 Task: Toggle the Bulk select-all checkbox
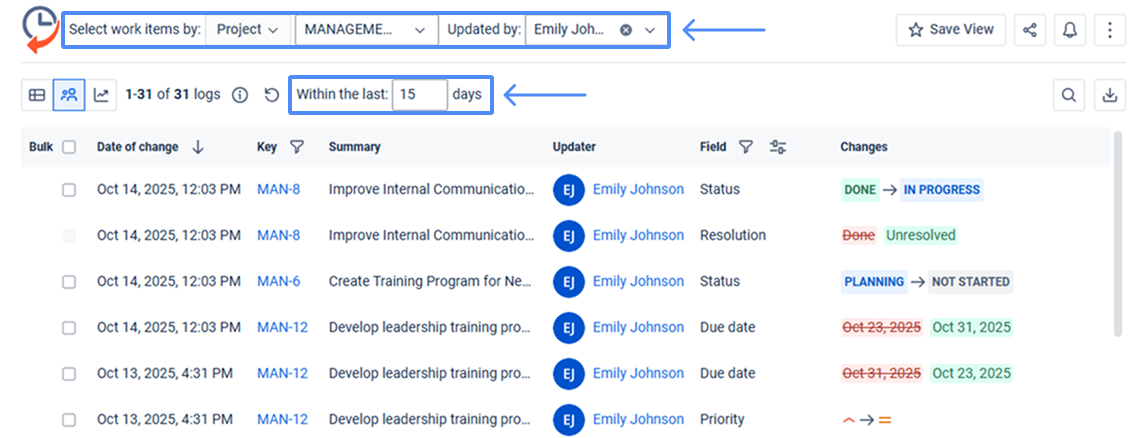(69, 147)
